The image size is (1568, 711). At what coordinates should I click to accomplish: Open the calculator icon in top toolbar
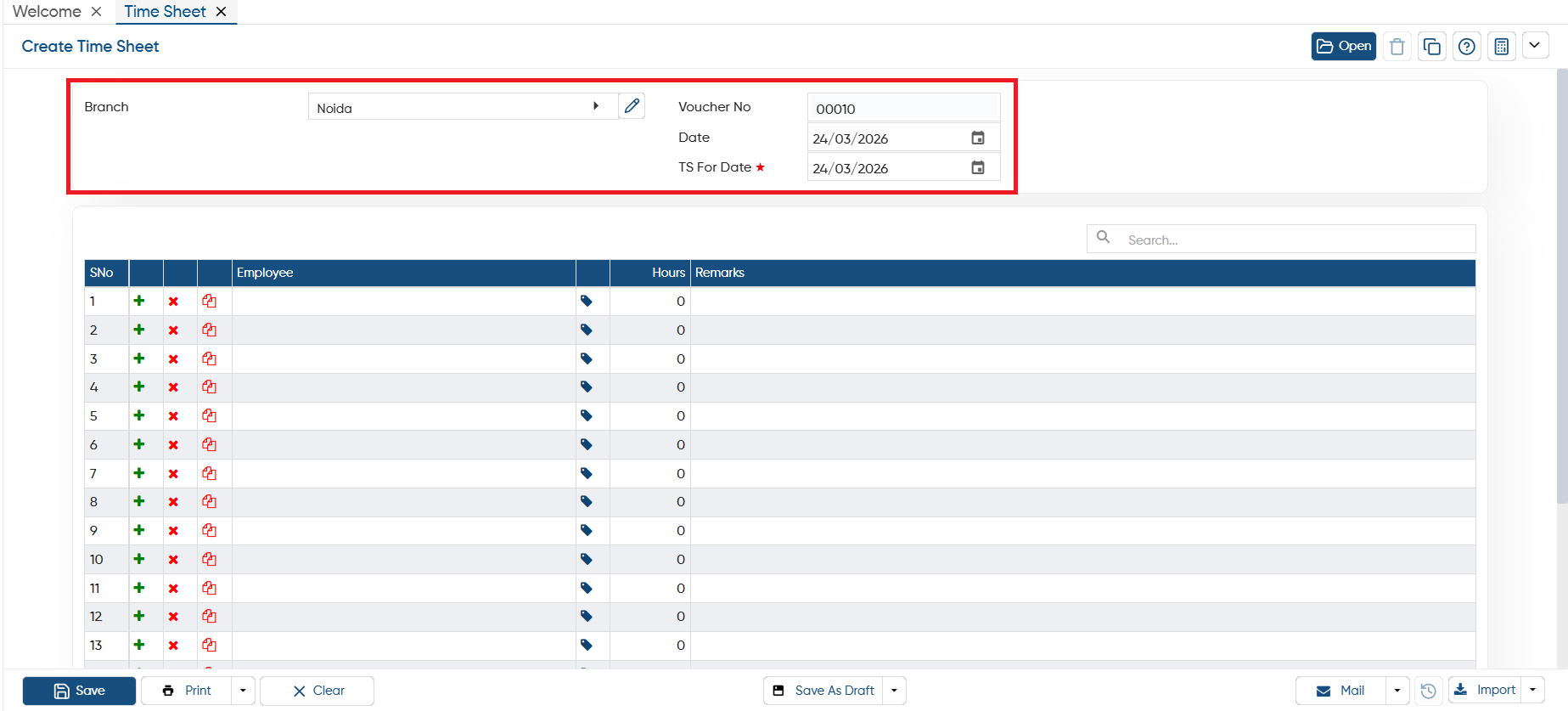[1502, 47]
